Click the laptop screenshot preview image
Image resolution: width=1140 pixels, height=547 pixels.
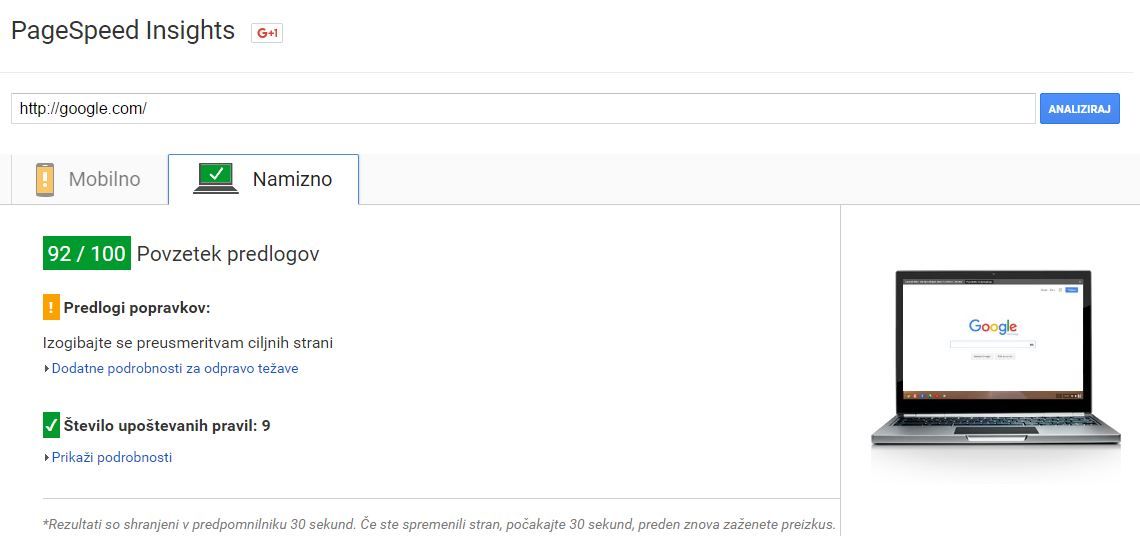993,360
